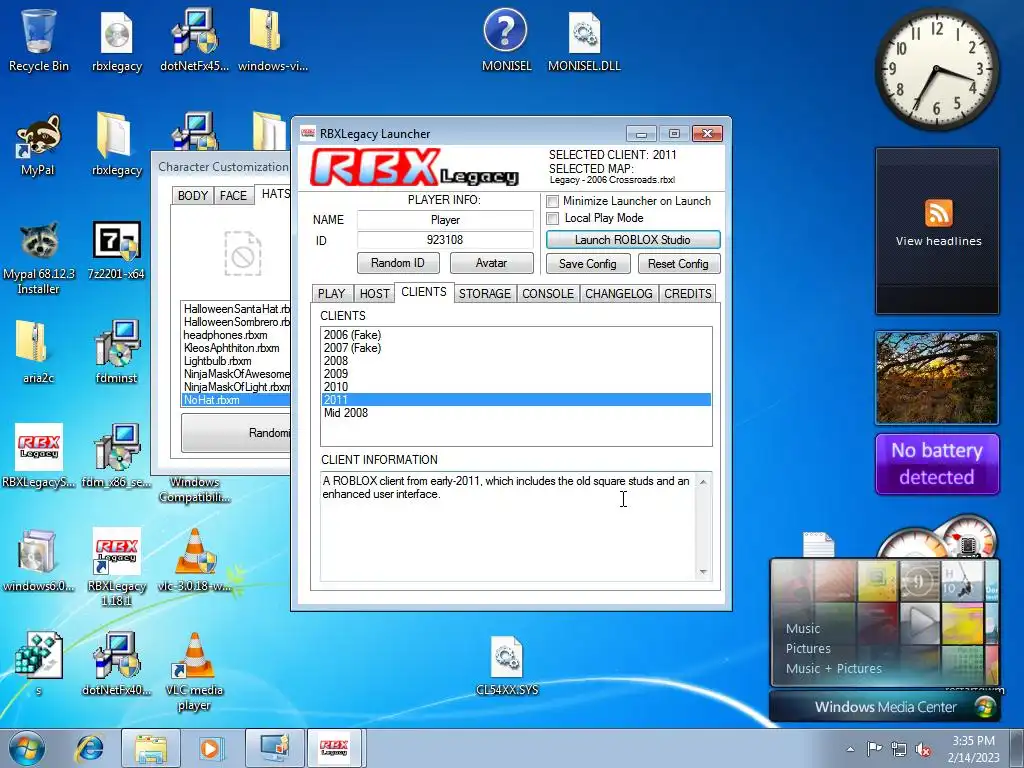Select the 2009 client entry
This screenshot has height=768, width=1024.
(516, 374)
